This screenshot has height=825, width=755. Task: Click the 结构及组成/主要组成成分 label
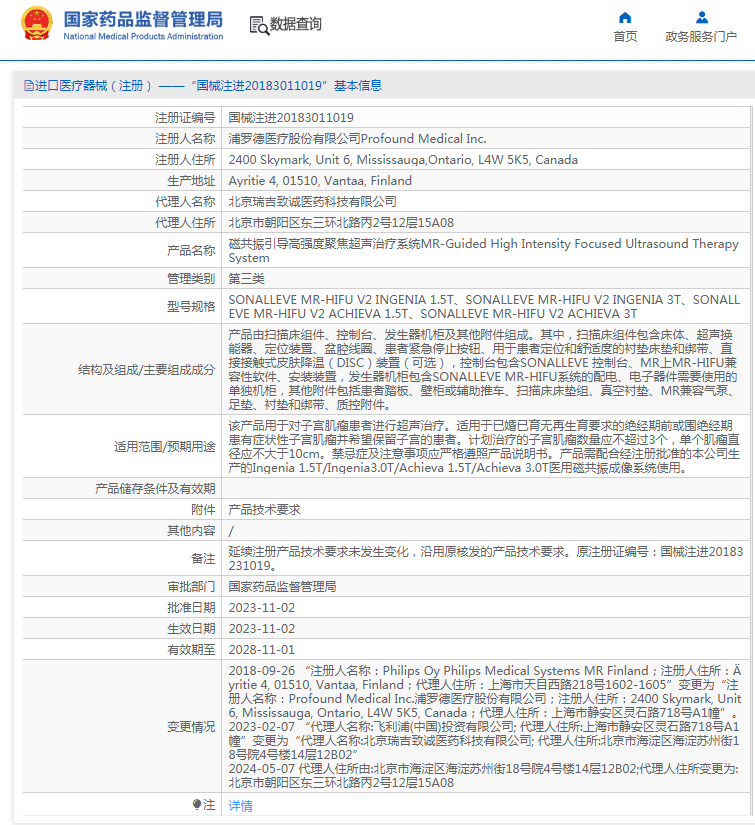pos(146,369)
